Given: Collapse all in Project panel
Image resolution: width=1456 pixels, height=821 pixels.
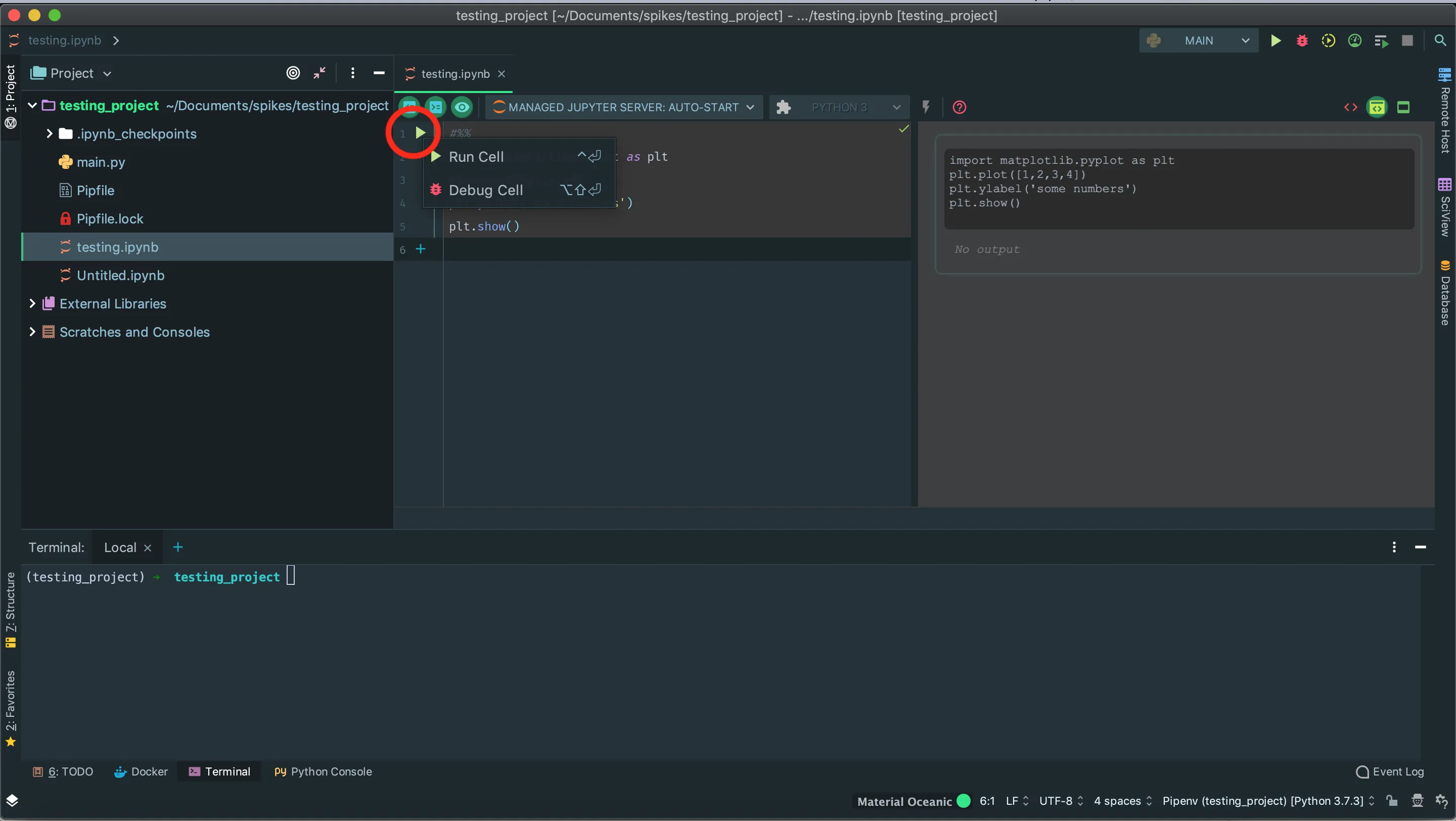Looking at the screenshot, I should pos(320,73).
